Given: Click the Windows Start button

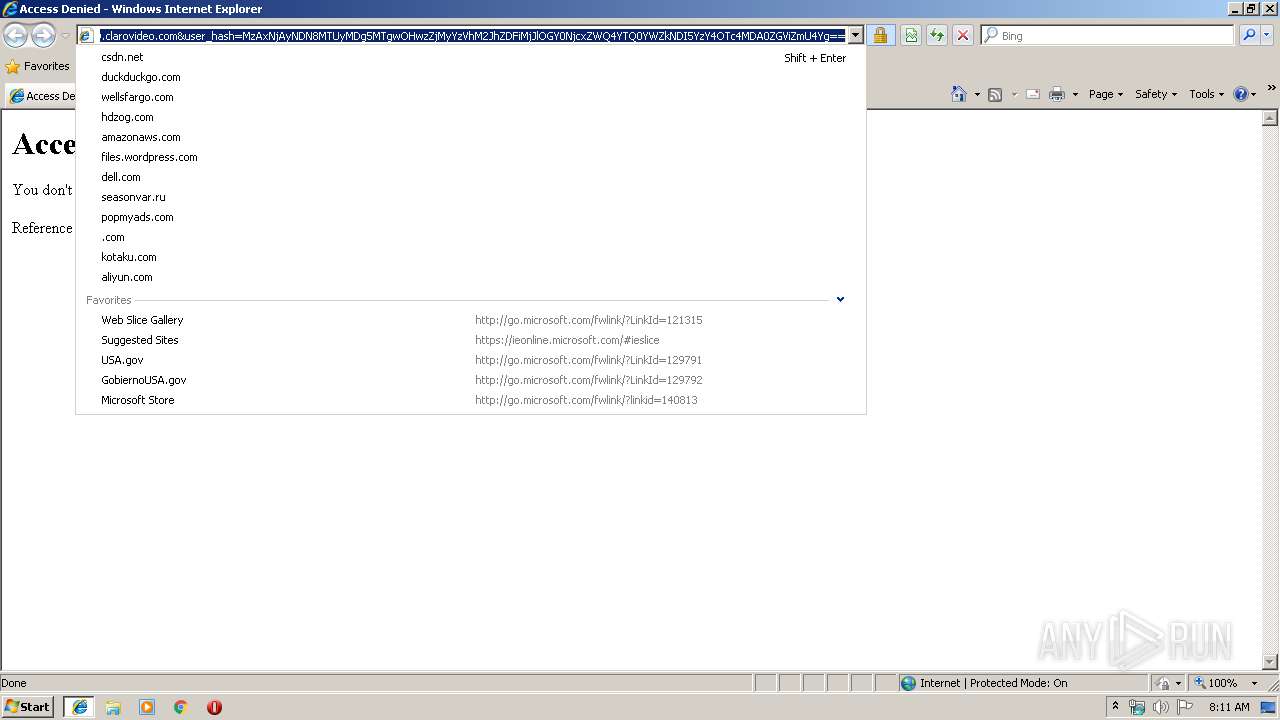Looking at the screenshot, I should point(28,707).
